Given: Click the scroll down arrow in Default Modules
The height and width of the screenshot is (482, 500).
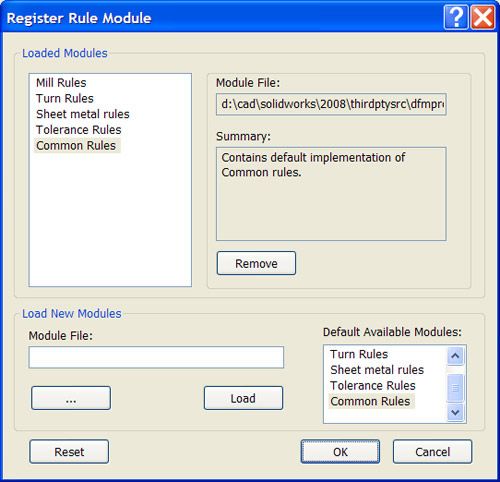Looking at the screenshot, I should (455, 412).
